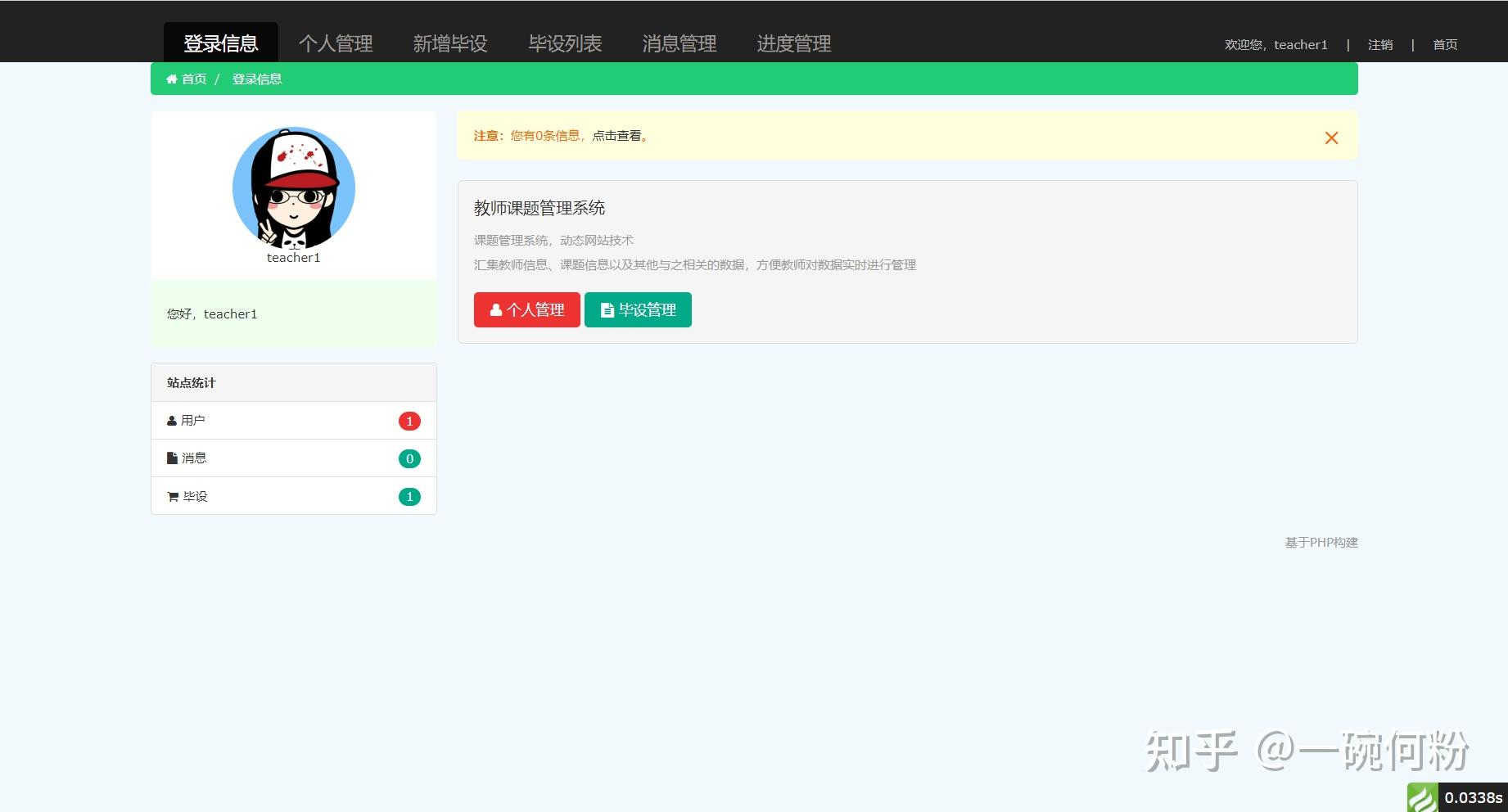Click the document icon next to 消息 statistic

[172, 458]
